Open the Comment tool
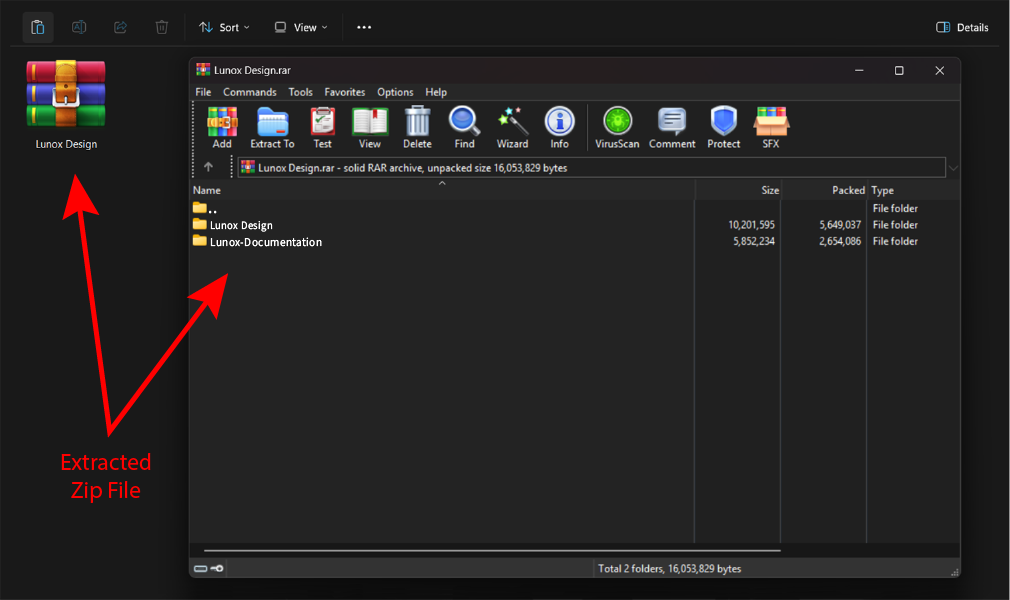The height and width of the screenshot is (600, 1010). pos(672,127)
